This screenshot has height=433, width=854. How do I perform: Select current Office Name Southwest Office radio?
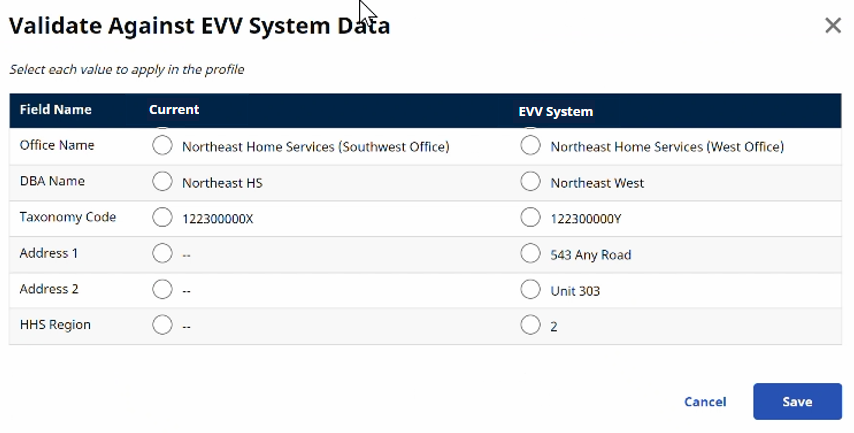tap(162, 146)
